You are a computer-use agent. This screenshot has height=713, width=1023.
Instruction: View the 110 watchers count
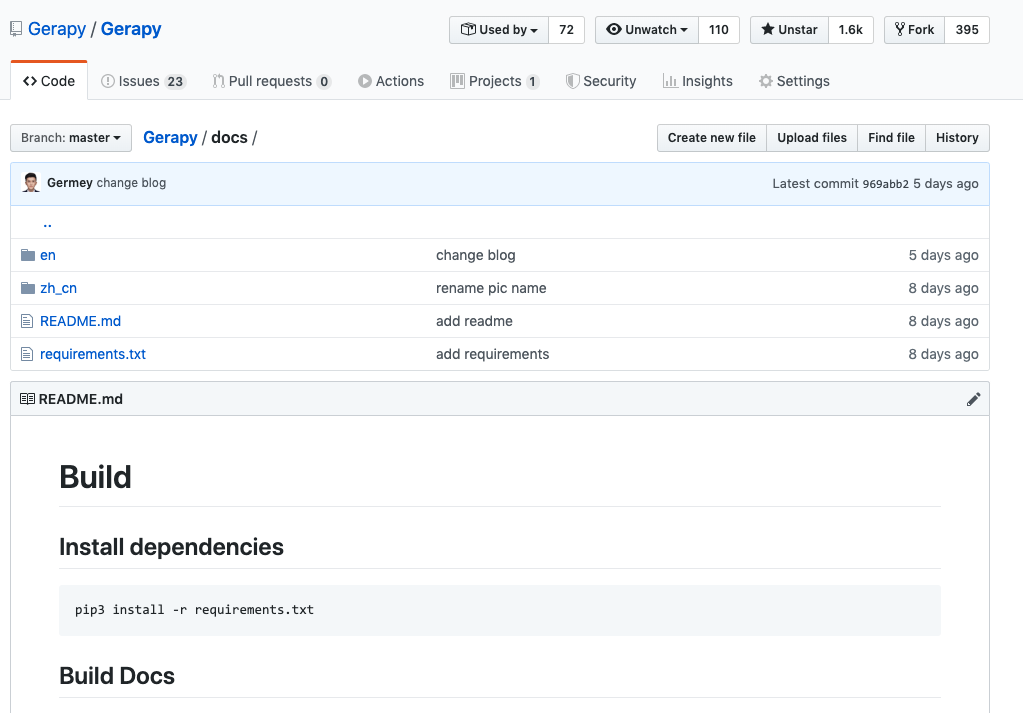(718, 30)
